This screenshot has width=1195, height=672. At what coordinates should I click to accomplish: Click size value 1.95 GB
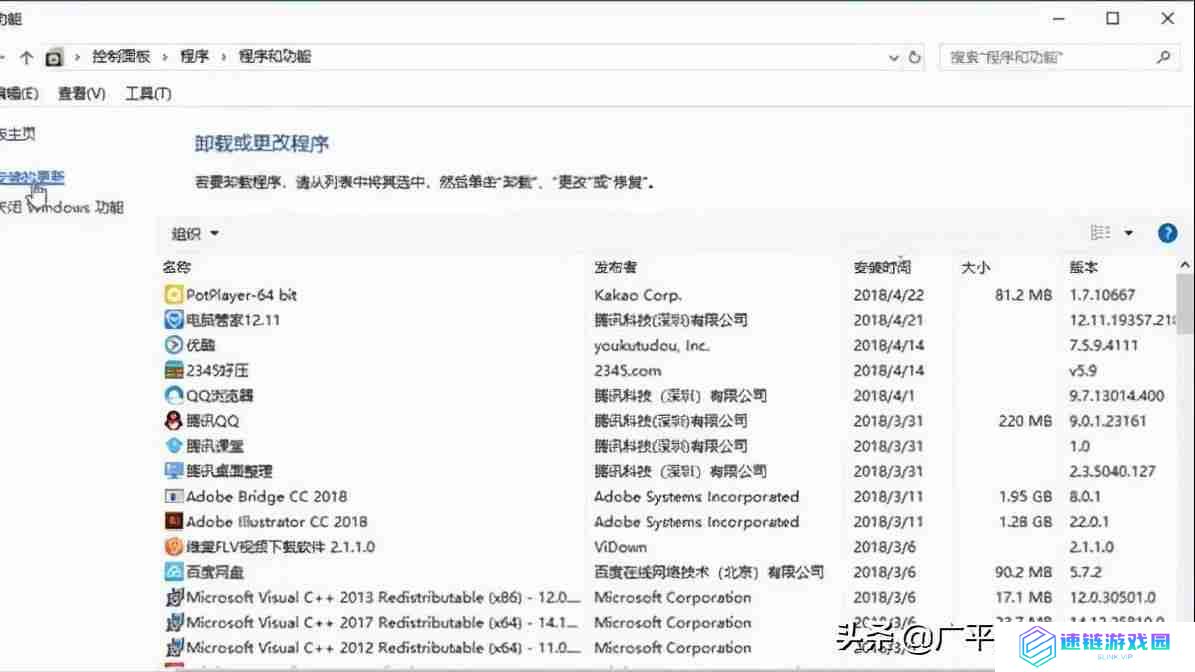(1025, 496)
